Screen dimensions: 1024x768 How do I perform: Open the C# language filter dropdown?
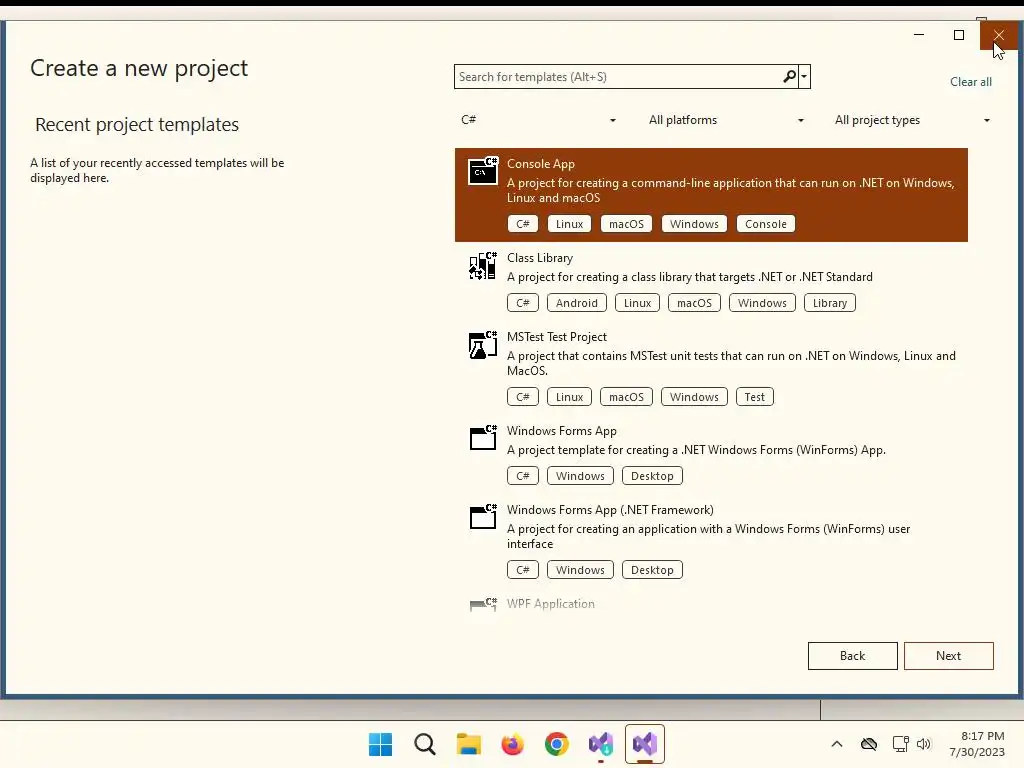pos(538,120)
